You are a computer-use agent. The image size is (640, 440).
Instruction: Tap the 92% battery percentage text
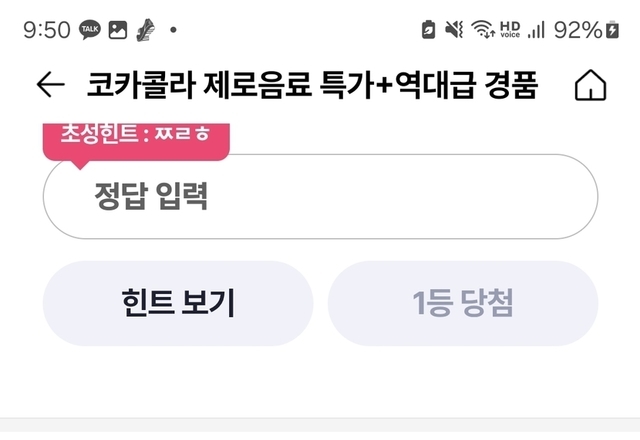click(578, 30)
